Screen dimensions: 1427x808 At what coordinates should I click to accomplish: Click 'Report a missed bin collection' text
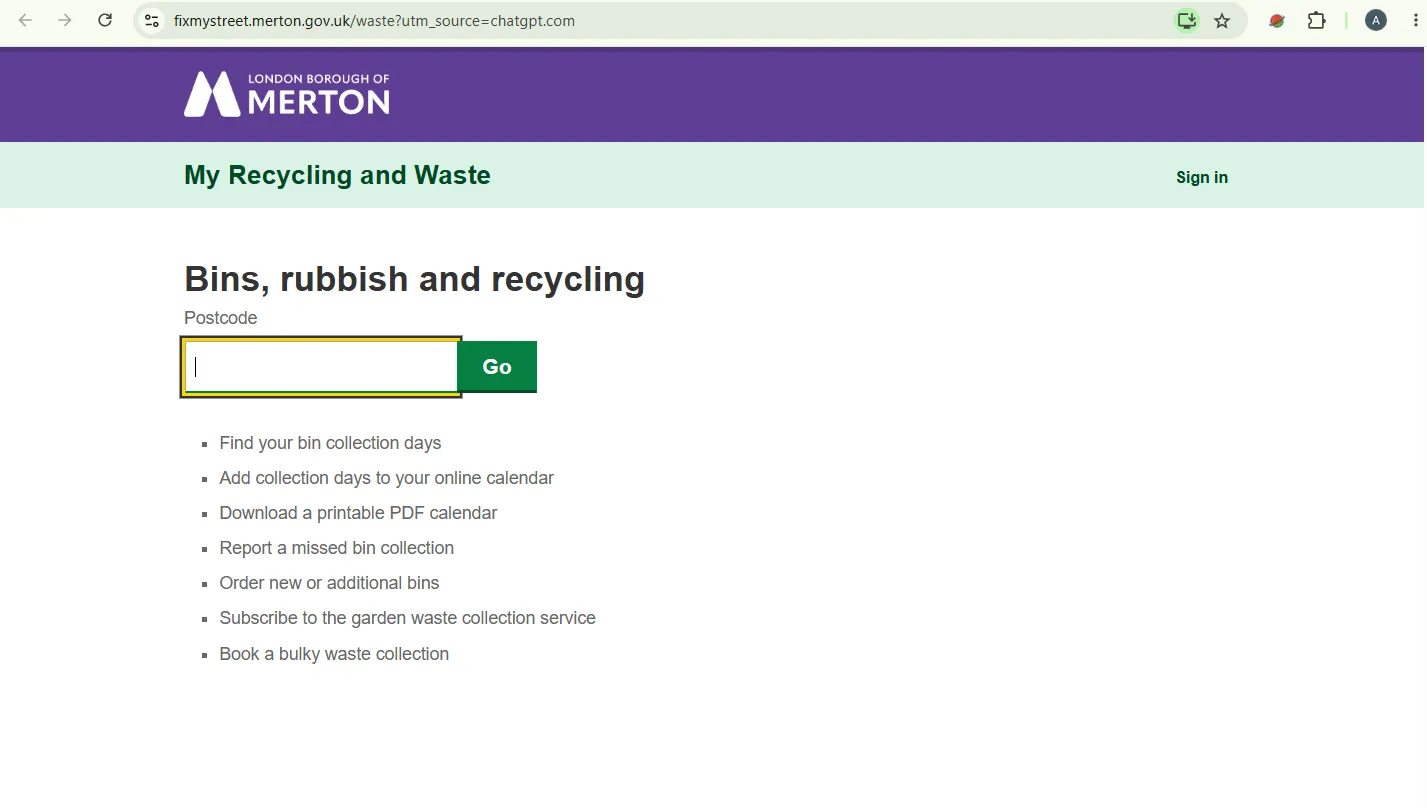click(x=336, y=548)
